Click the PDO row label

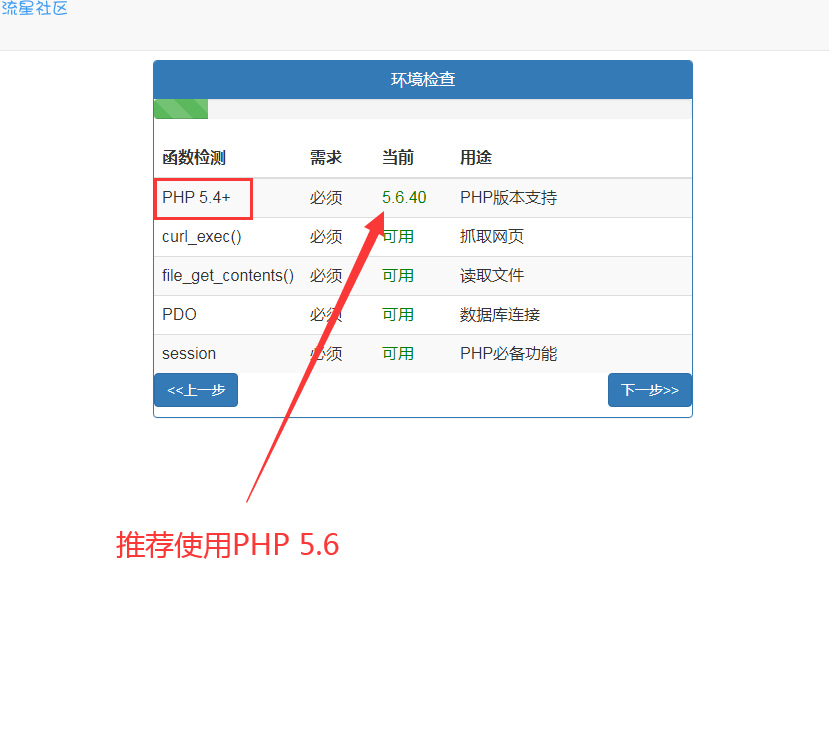(179, 315)
